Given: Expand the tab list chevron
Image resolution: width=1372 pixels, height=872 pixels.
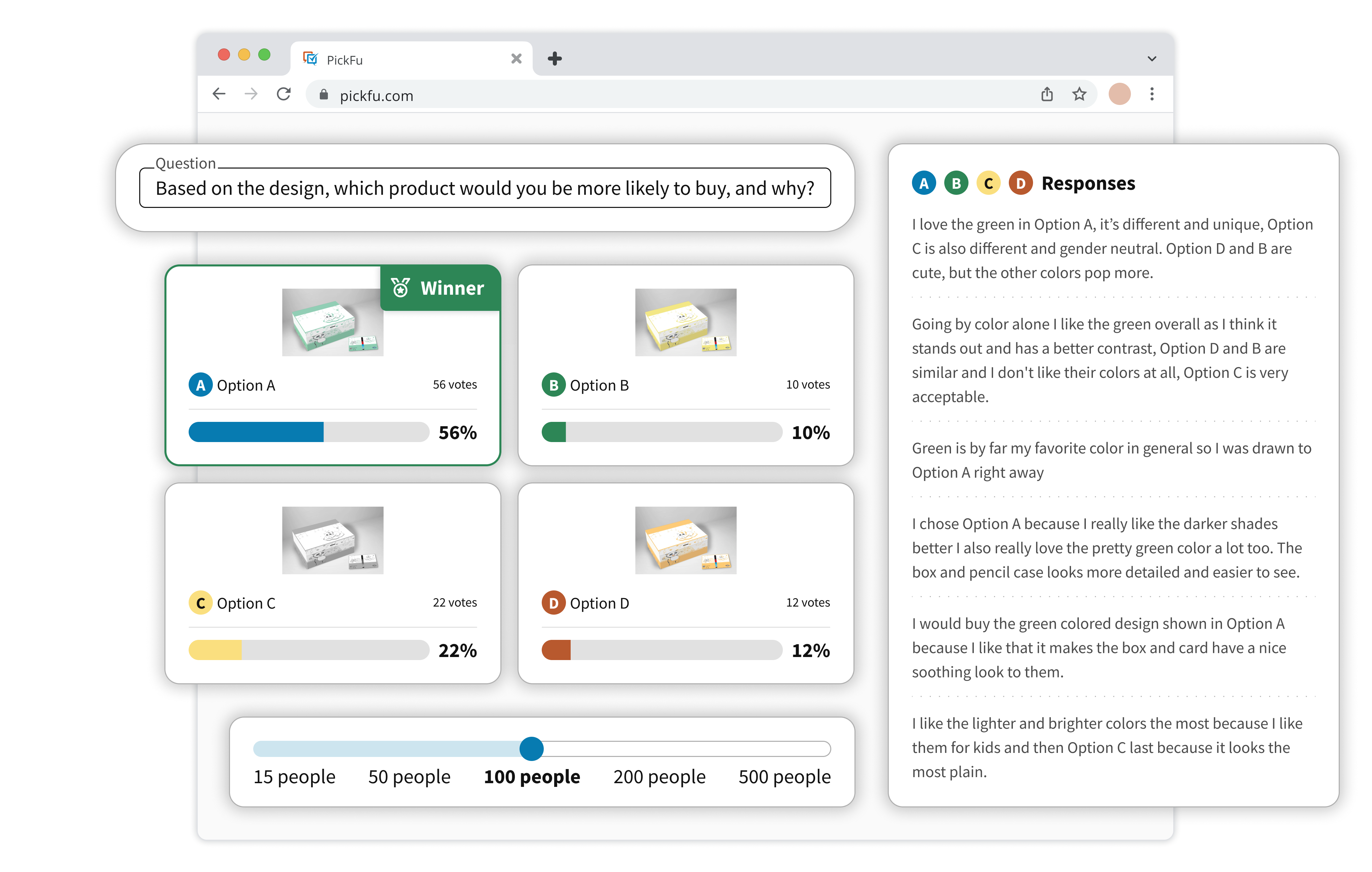Looking at the screenshot, I should (x=1151, y=59).
